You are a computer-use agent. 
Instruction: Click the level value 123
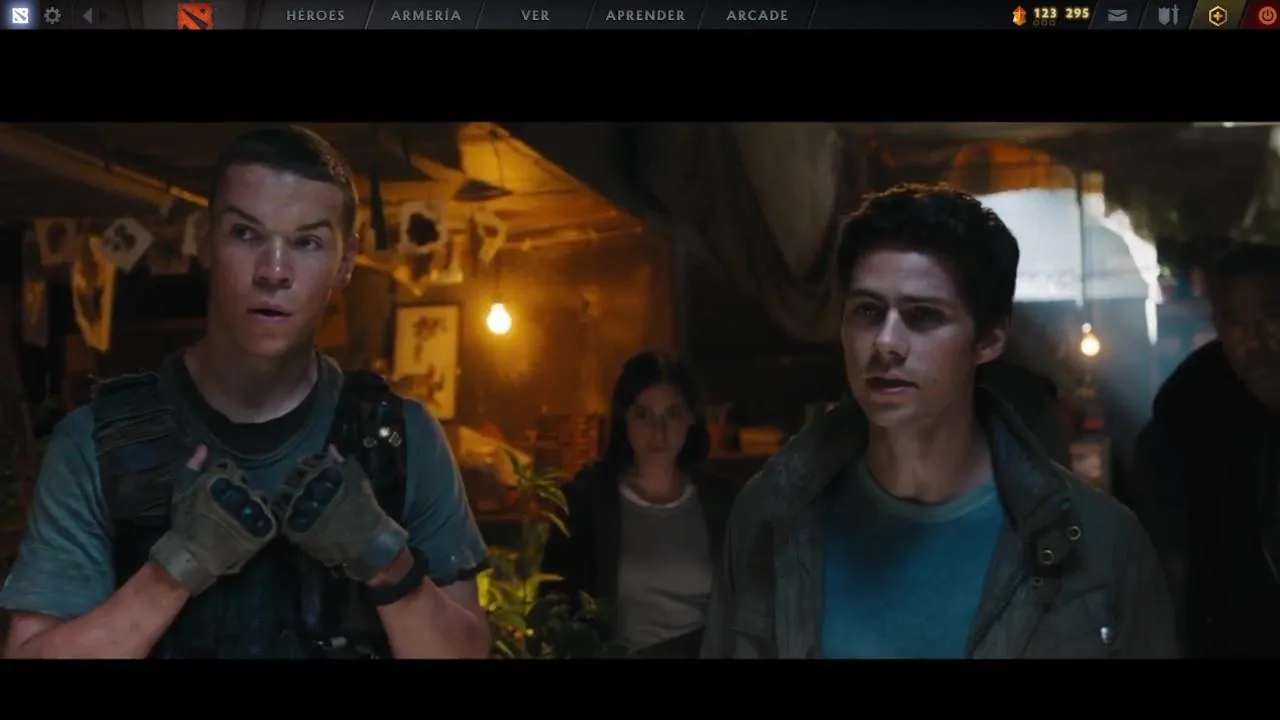(1045, 13)
